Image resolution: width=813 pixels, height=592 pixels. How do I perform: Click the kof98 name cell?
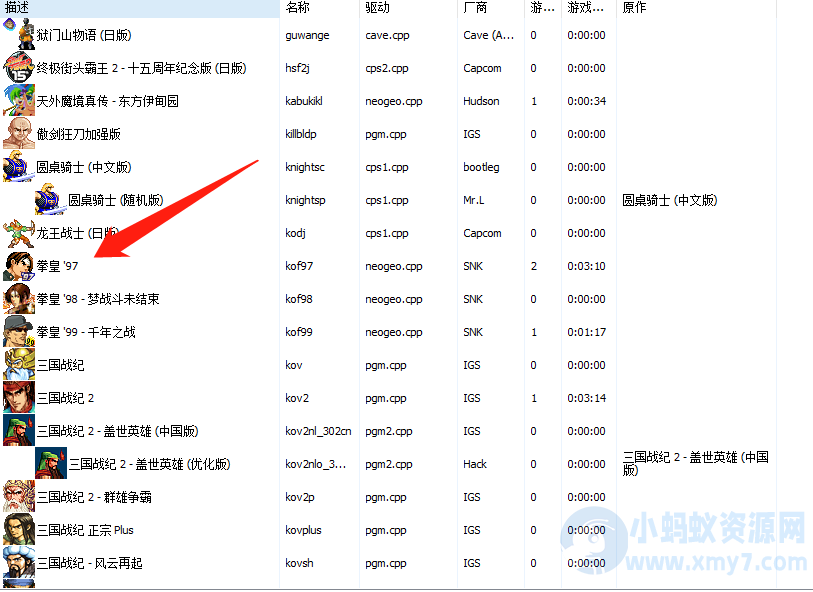(299, 299)
